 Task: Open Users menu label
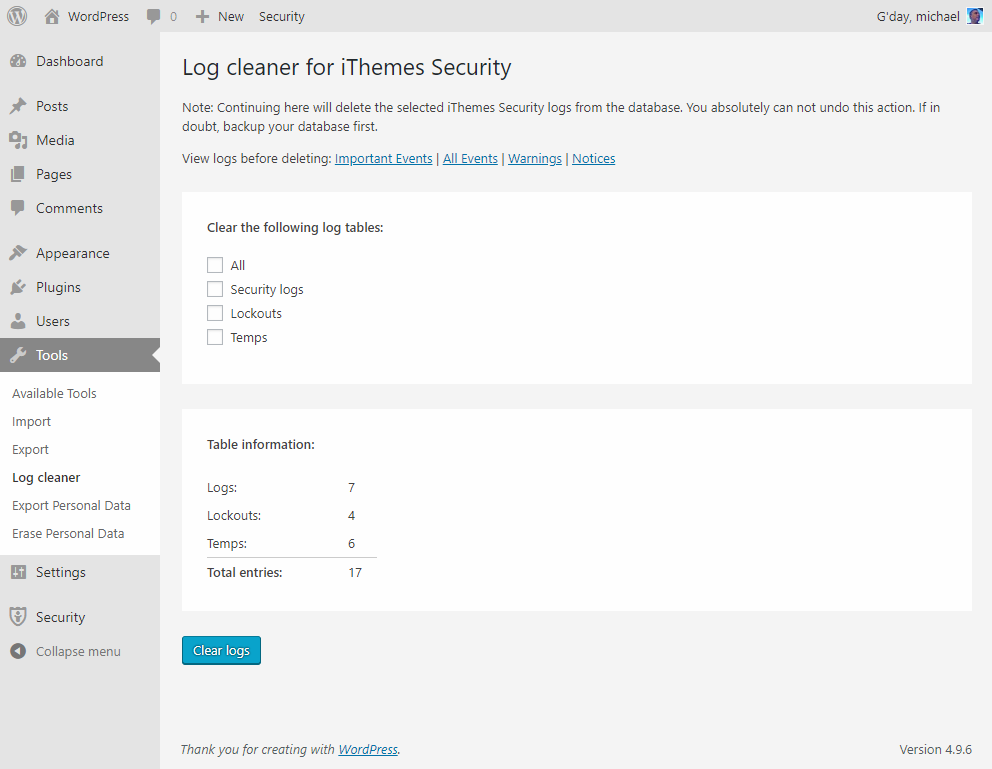pyautogui.click(x=53, y=321)
